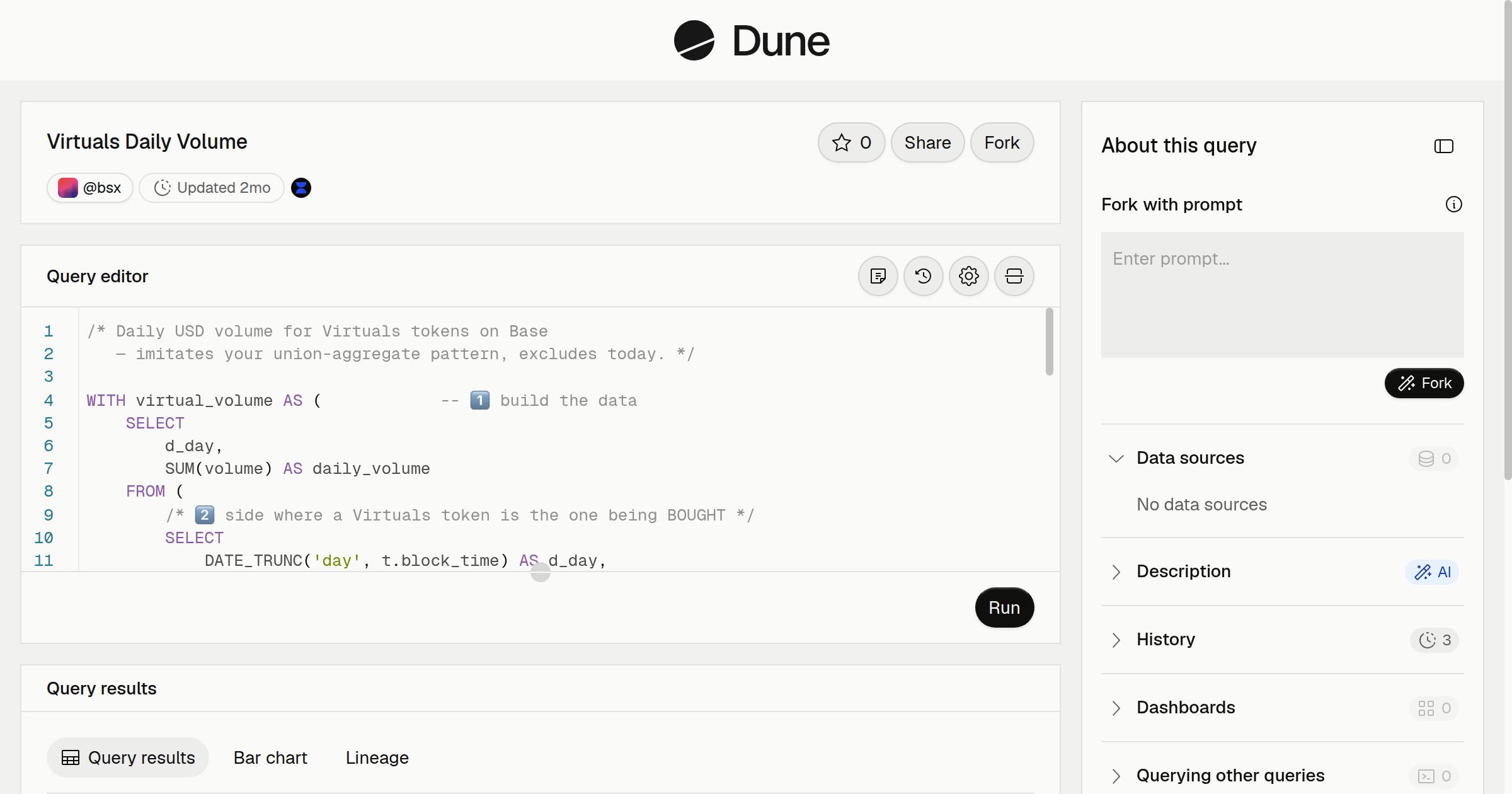Expand Querying other queries section
This screenshot has height=794, width=1512.
click(x=1116, y=776)
